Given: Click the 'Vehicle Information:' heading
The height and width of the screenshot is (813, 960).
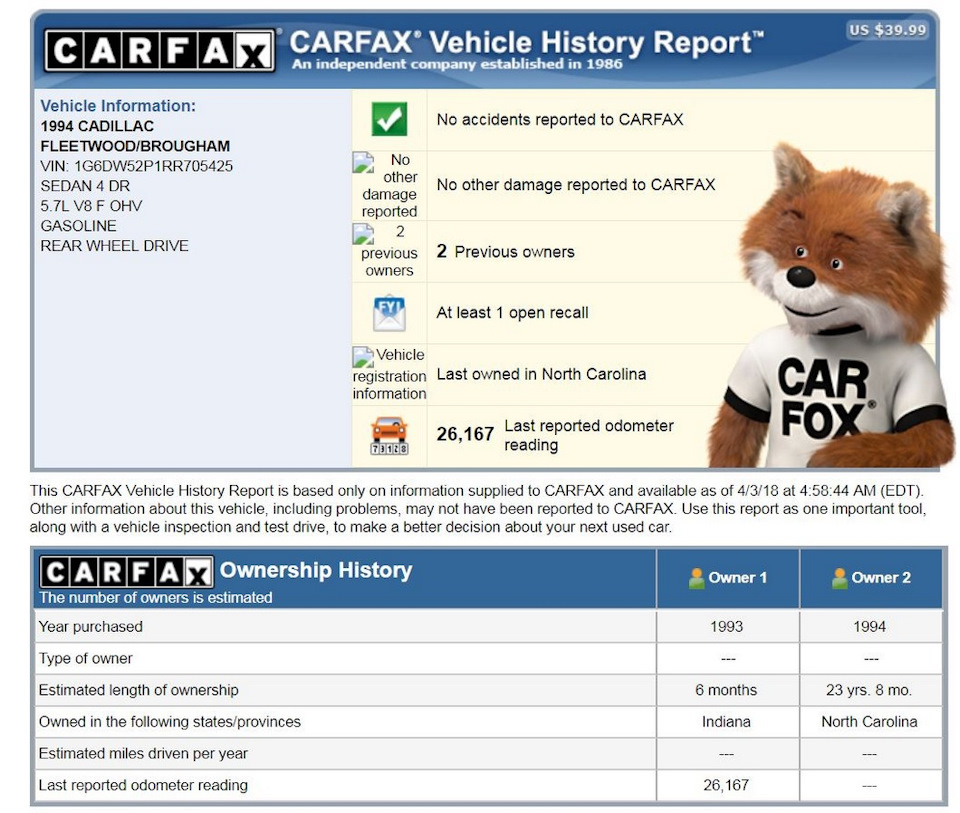Looking at the screenshot, I should coord(118,106).
